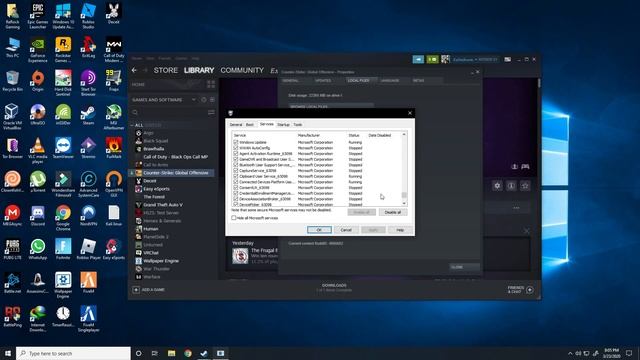Viewport: 640px width, 360px height.
Task: Click Cancel in System Configuration
Action: tap(346, 230)
